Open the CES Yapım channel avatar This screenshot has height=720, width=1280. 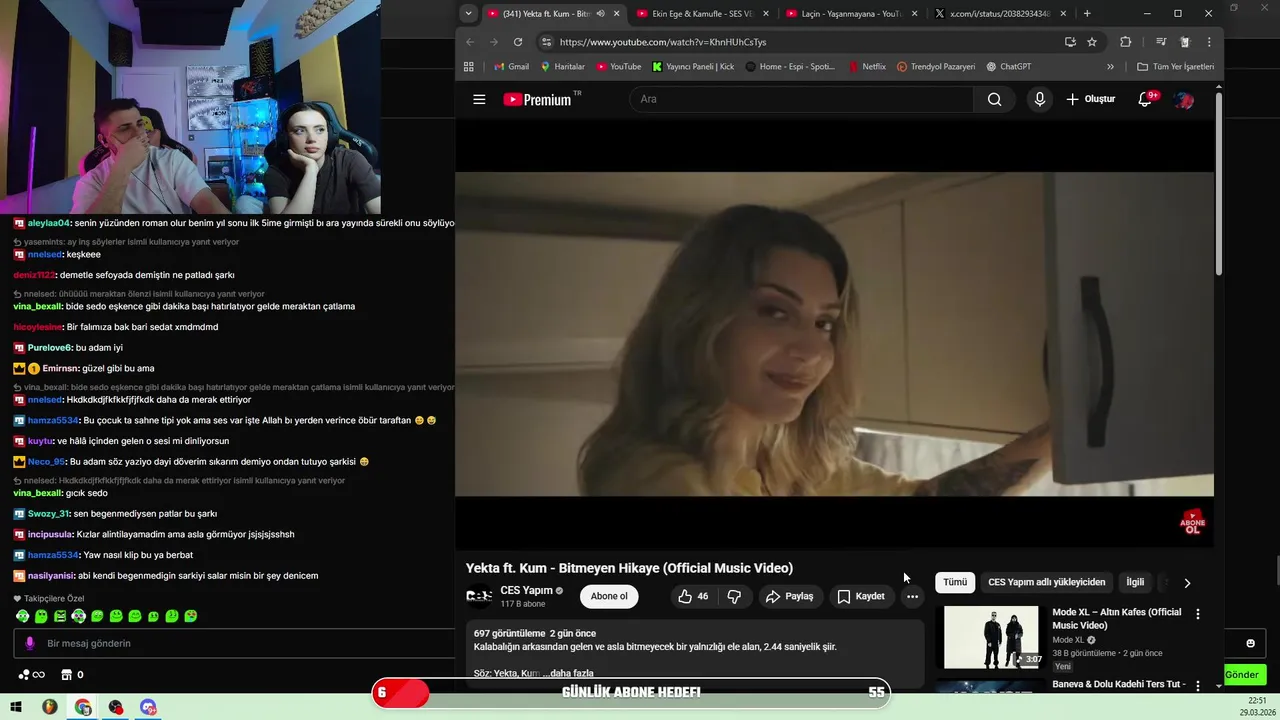tap(479, 596)
